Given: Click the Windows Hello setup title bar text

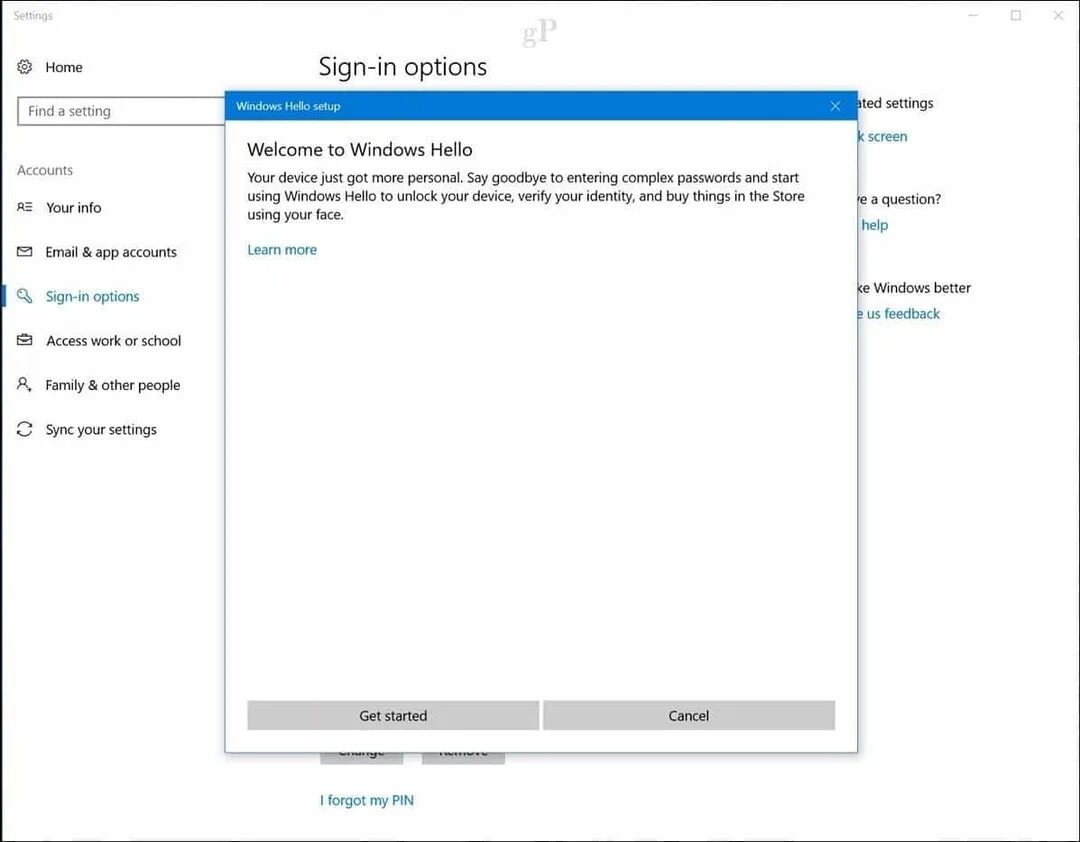Looking at the screenshot, I should click(288, 106).
